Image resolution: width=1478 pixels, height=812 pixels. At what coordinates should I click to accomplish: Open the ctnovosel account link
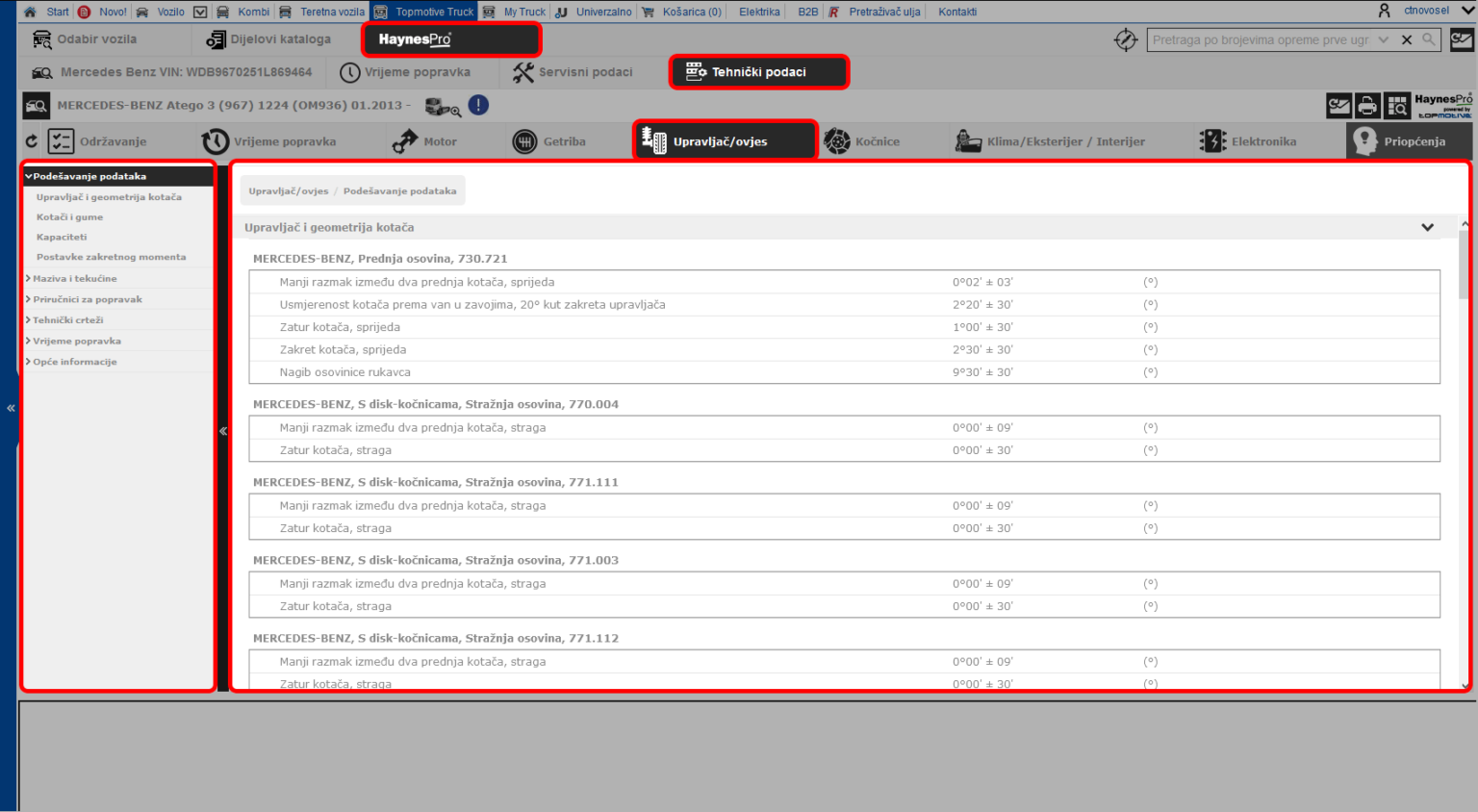pyautogui.click(x=1426, y=11)
